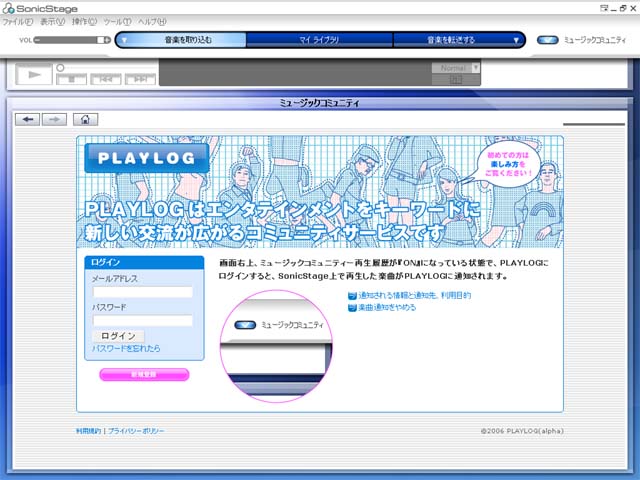Viewport: 640px width, 480px height.
Task: Click the パスワード input field
Action: pos(142,320)
